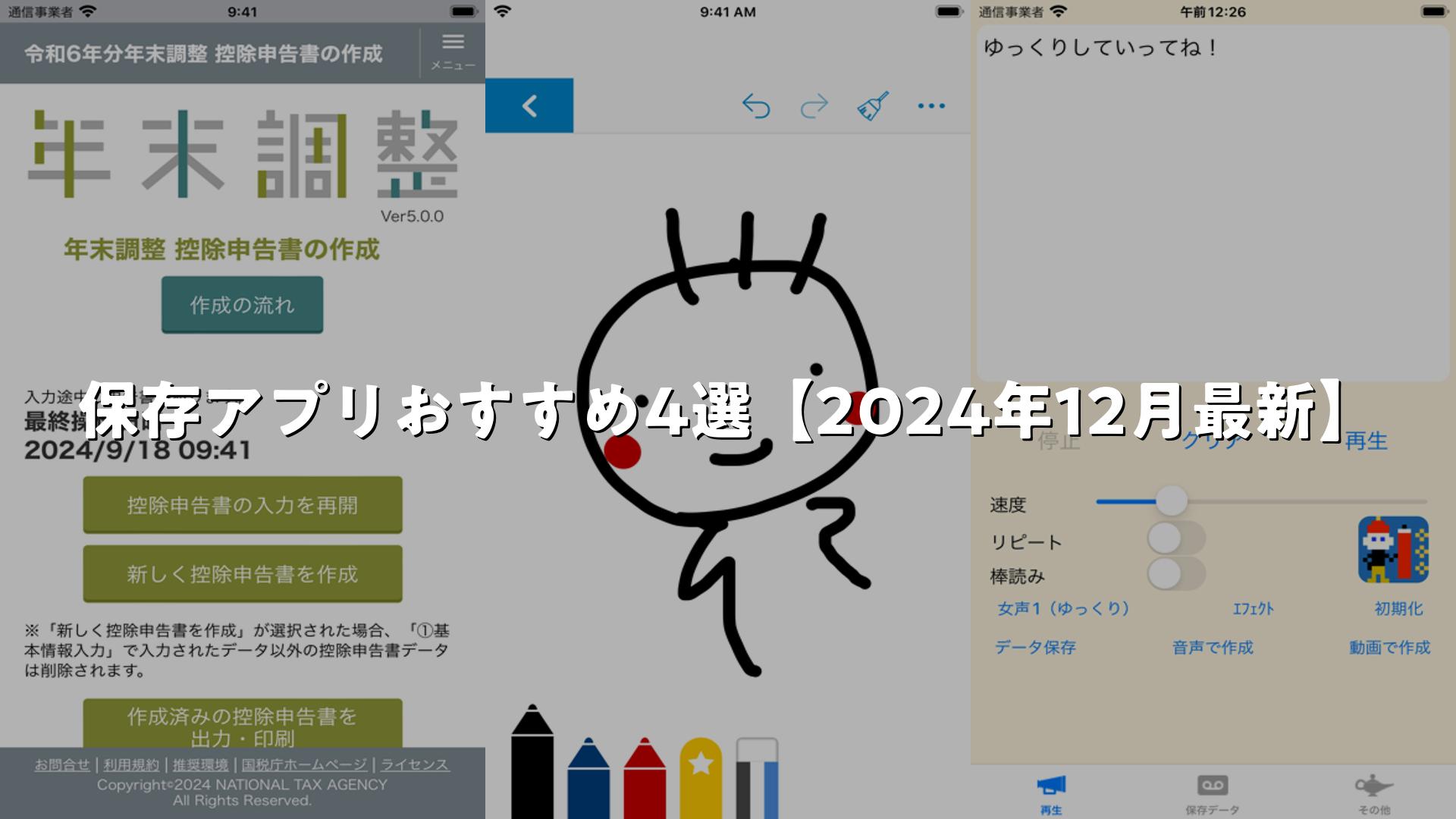1456x819 pixels.
Task: Choose voice 女声1（ゆっくり）
Action: pyautogui.click(x=1064, y=608)
